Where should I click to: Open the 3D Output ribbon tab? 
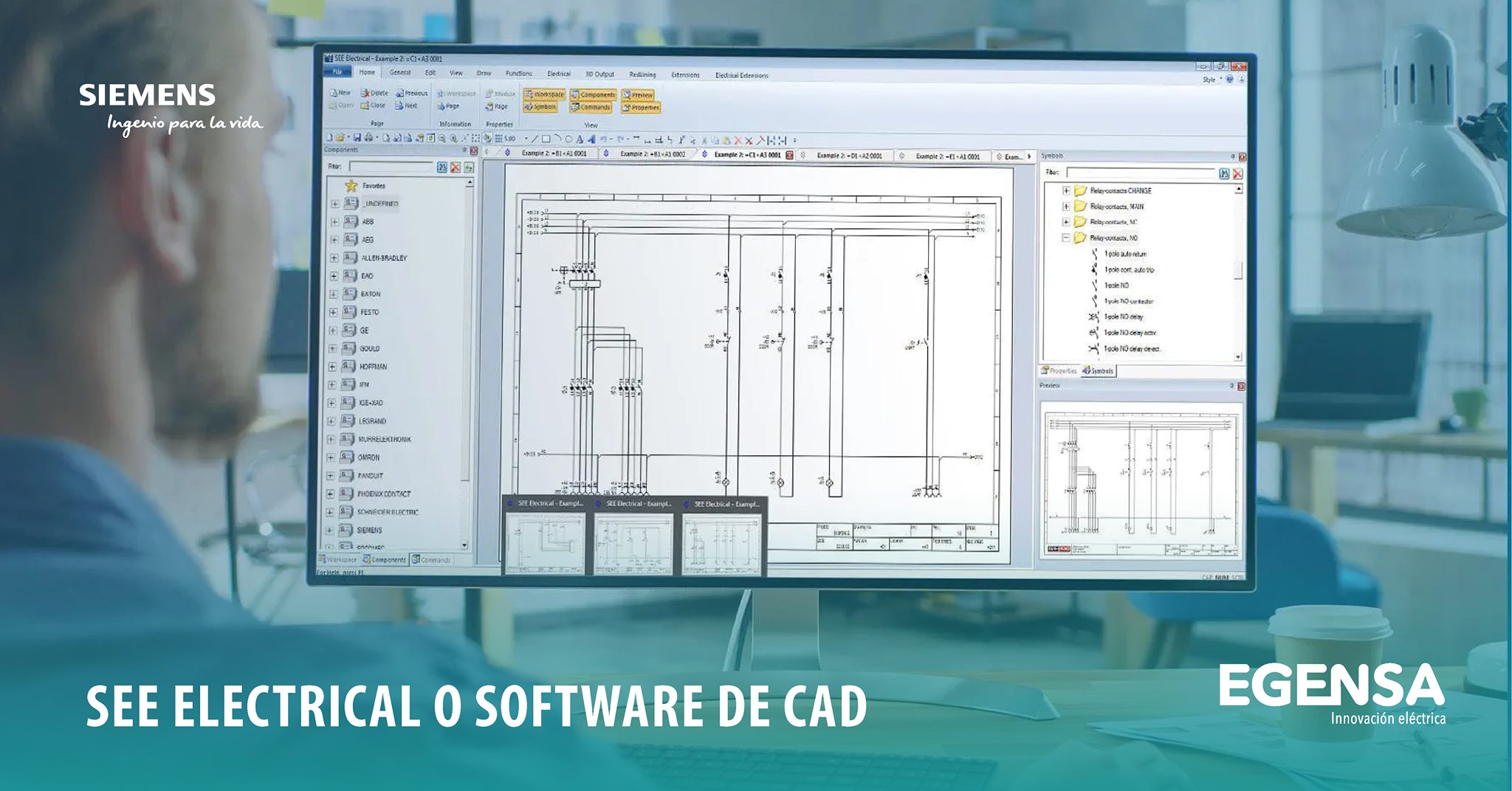click(x=599, y=75)
